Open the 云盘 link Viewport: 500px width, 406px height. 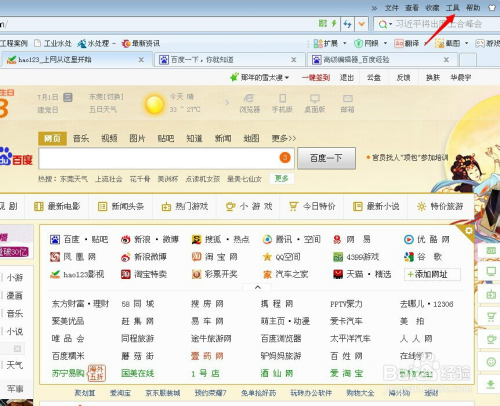[x=374, y=78]
